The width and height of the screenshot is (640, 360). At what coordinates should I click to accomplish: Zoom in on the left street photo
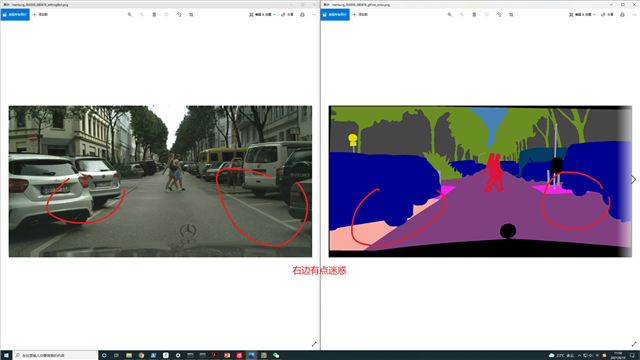pyautogui.click(x=130, y=15)
